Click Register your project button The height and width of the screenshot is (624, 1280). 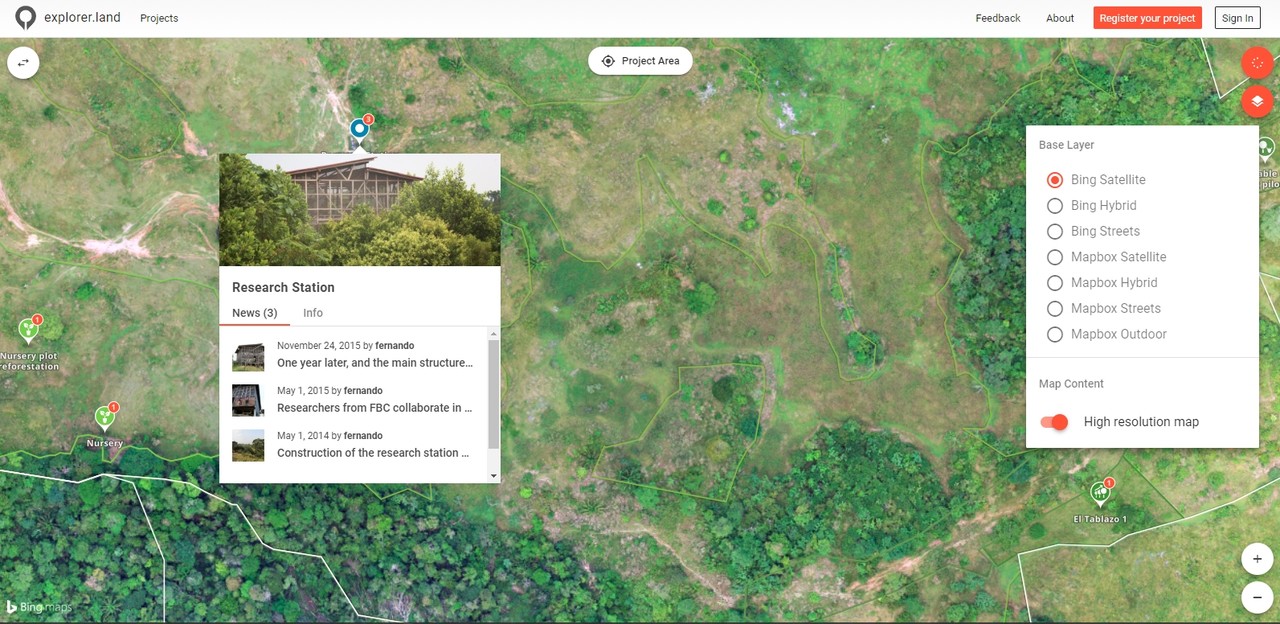tap(1146, 18)
